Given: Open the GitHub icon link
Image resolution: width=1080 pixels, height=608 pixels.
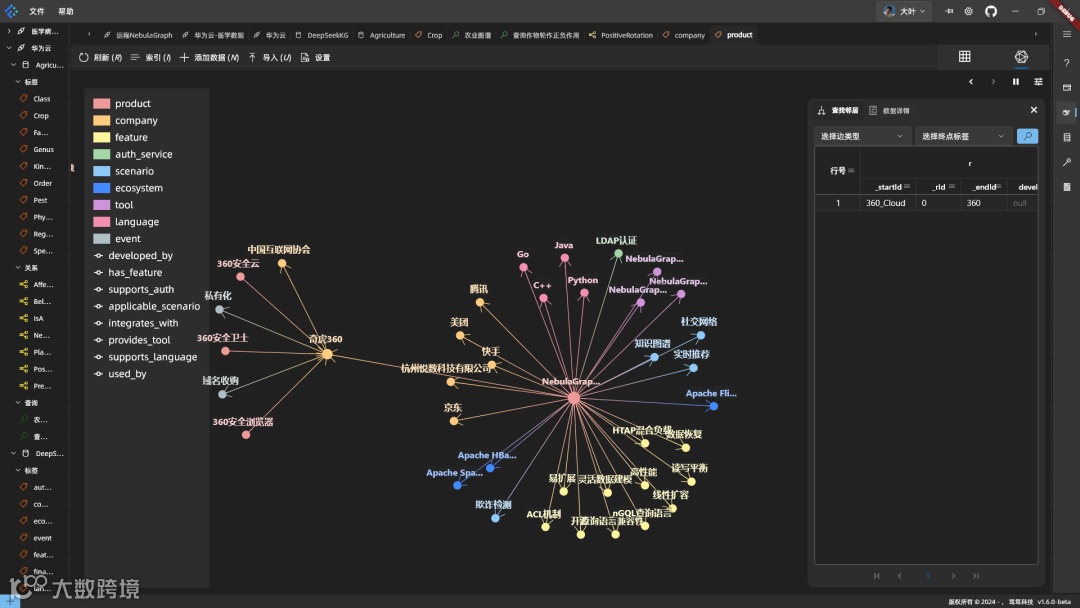Looking at the screenshot, I should click(990, 11).
